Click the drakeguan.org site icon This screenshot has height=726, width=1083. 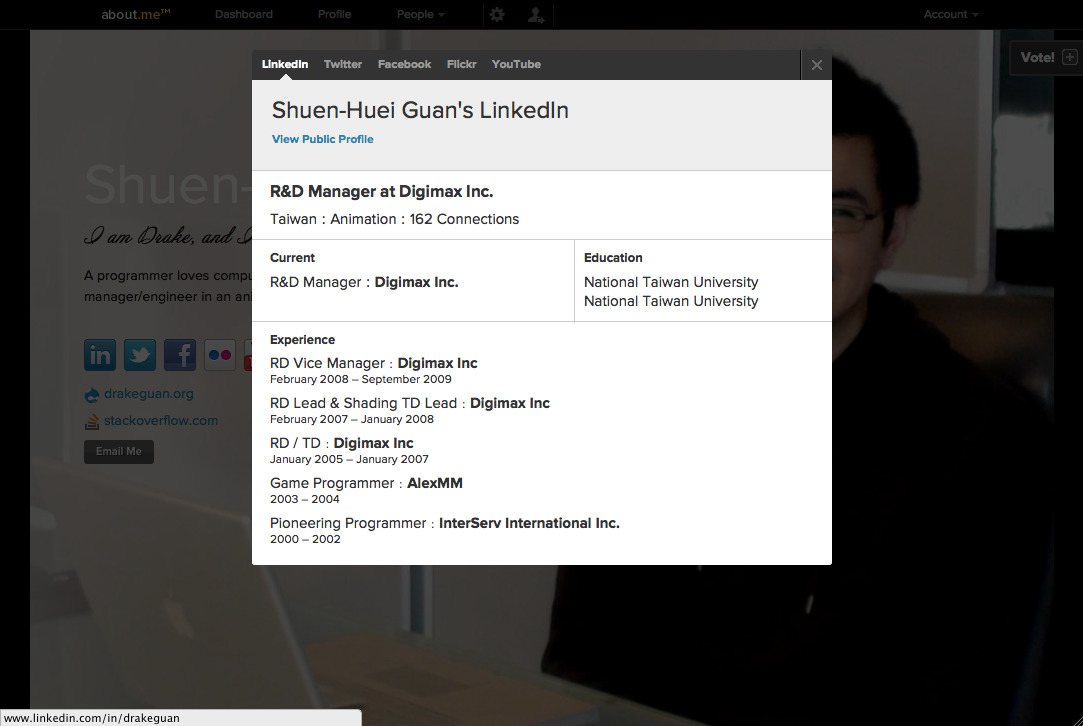click(x=92, y=394)
